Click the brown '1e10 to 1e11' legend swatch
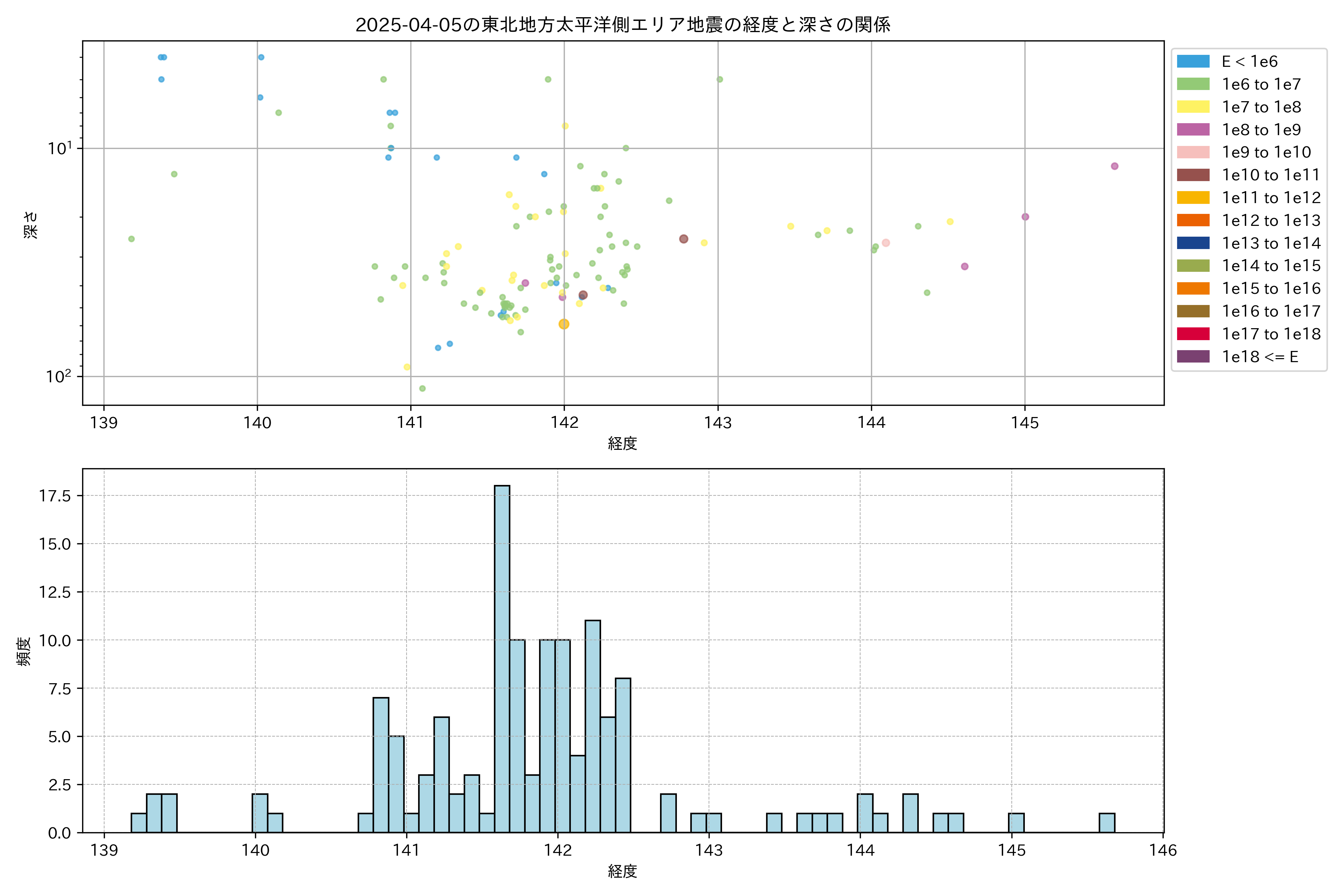The width and height of the screenshot is (1344, 896). pyautogui.click(x=1192, y=175)
